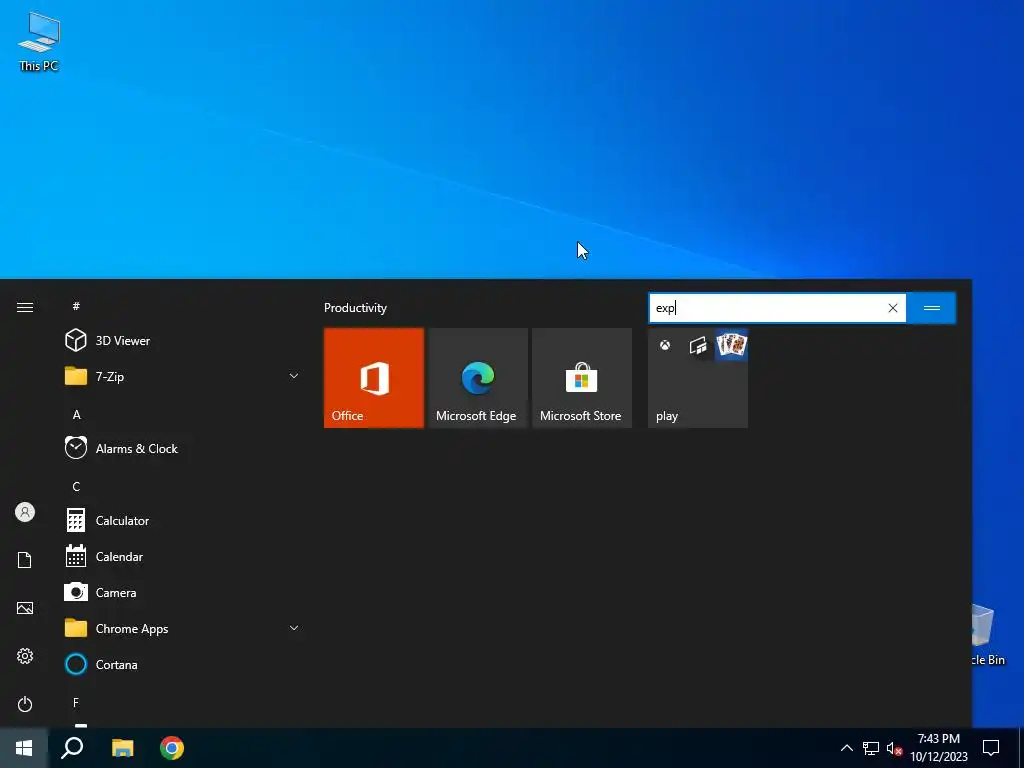Open taskbar Search magnifier
1024x768 pixels.
click(72, 748)
